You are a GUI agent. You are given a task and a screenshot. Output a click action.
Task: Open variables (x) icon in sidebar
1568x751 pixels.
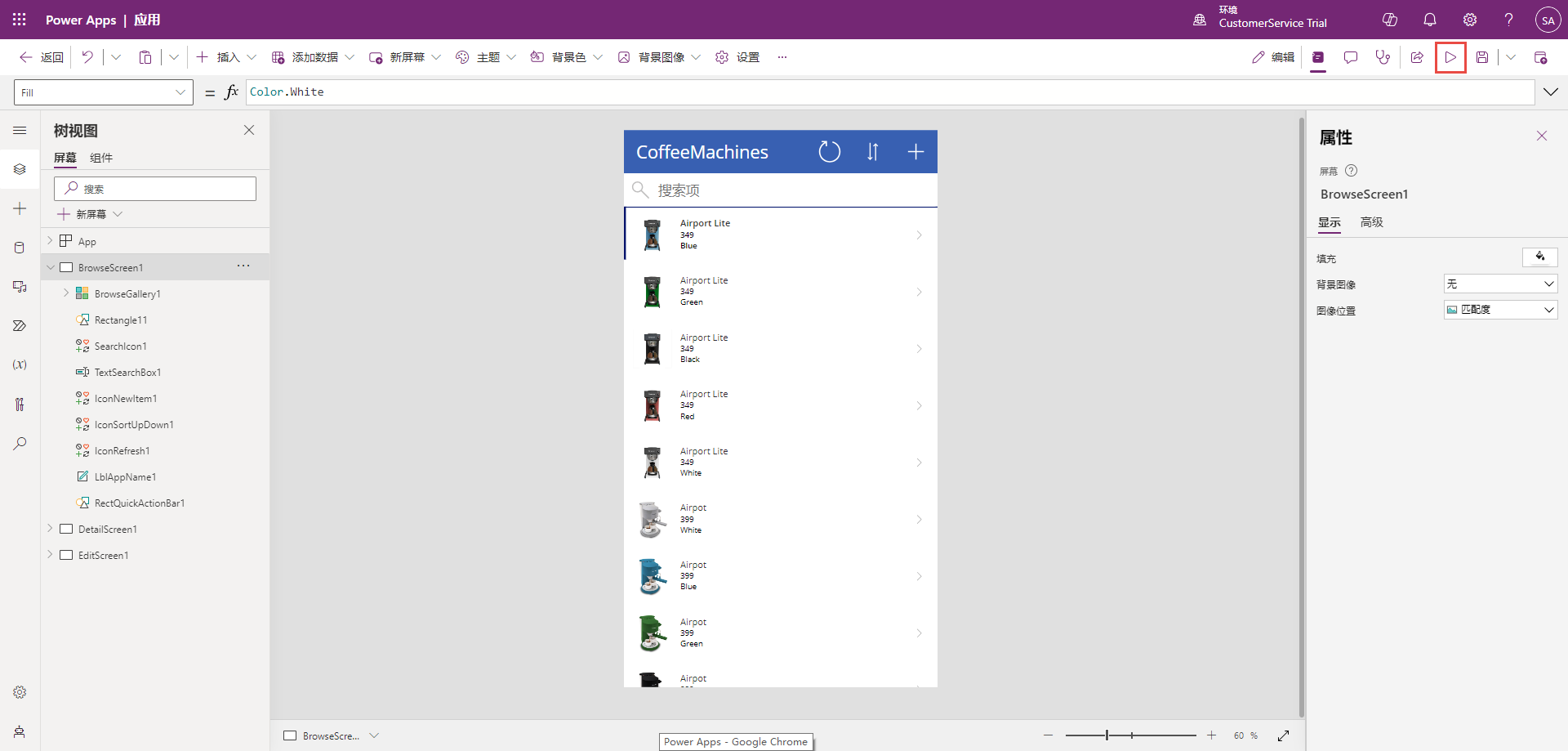click(20, 364)
